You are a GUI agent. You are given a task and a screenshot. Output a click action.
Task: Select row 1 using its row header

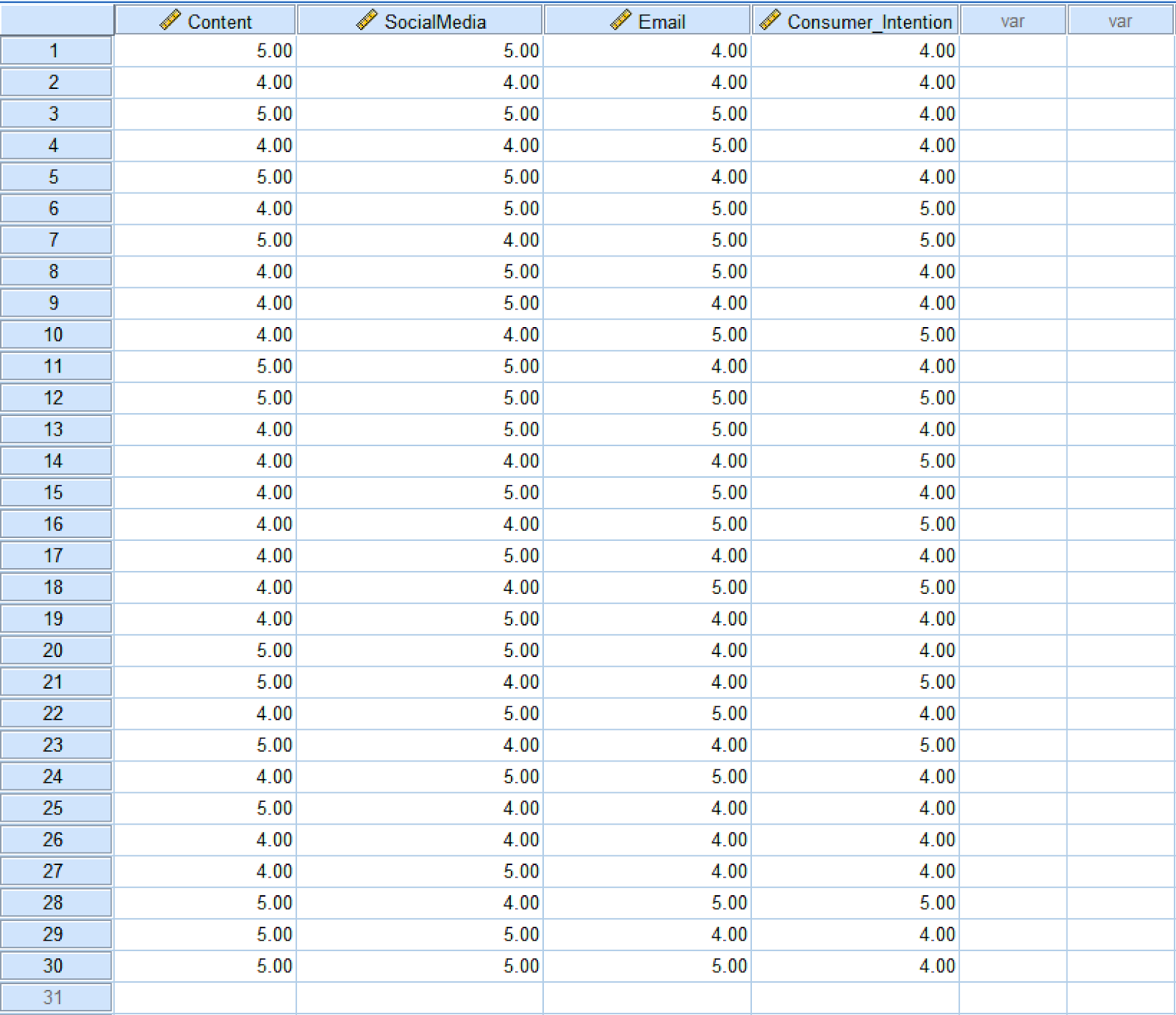[56, 51]
